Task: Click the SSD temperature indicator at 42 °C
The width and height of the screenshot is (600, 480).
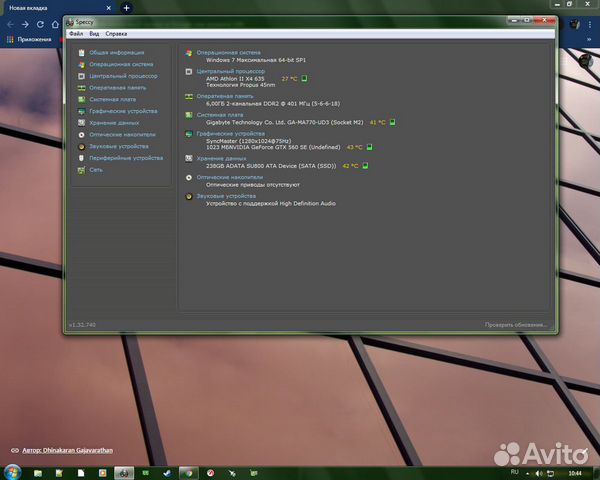Action: click(365, 166)
